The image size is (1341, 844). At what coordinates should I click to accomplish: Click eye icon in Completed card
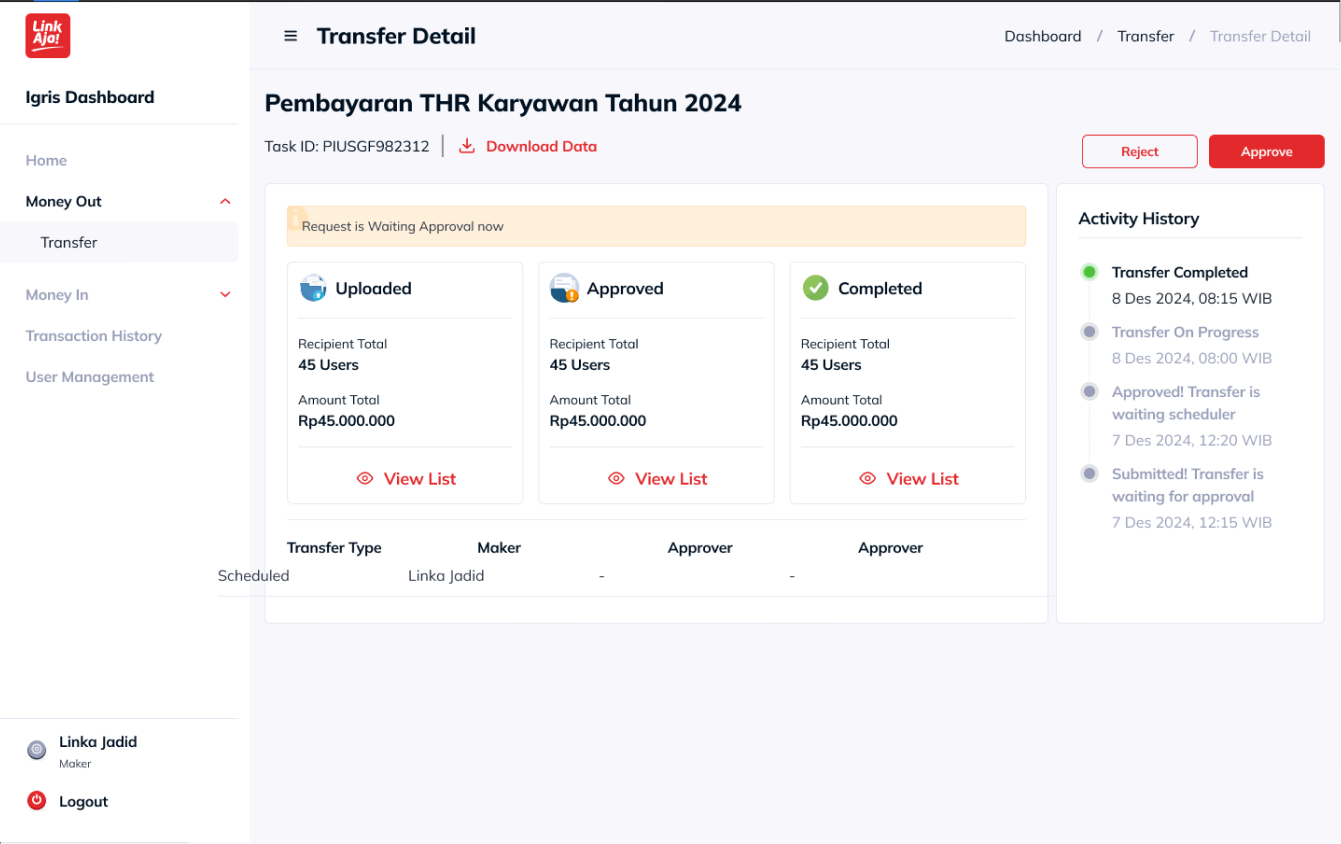click(868, 479)
